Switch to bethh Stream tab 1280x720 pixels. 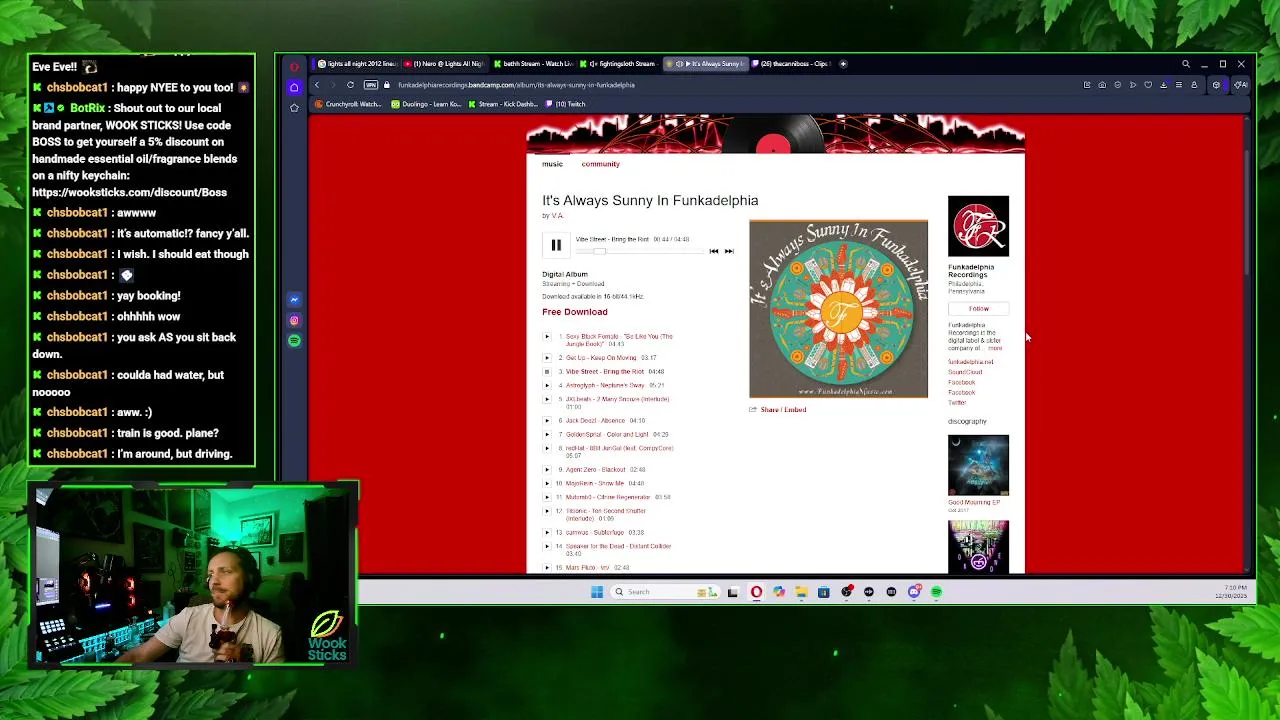532,64
